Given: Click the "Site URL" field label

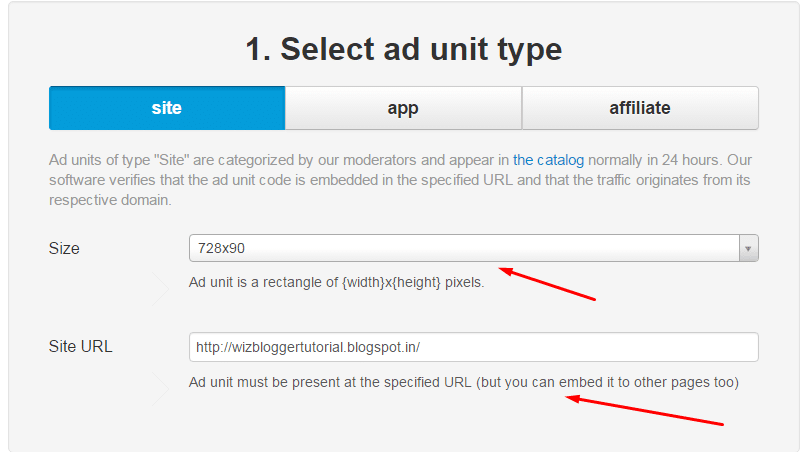Looking at the screenshot, I should pyautogui.click(x=81, y=347).
